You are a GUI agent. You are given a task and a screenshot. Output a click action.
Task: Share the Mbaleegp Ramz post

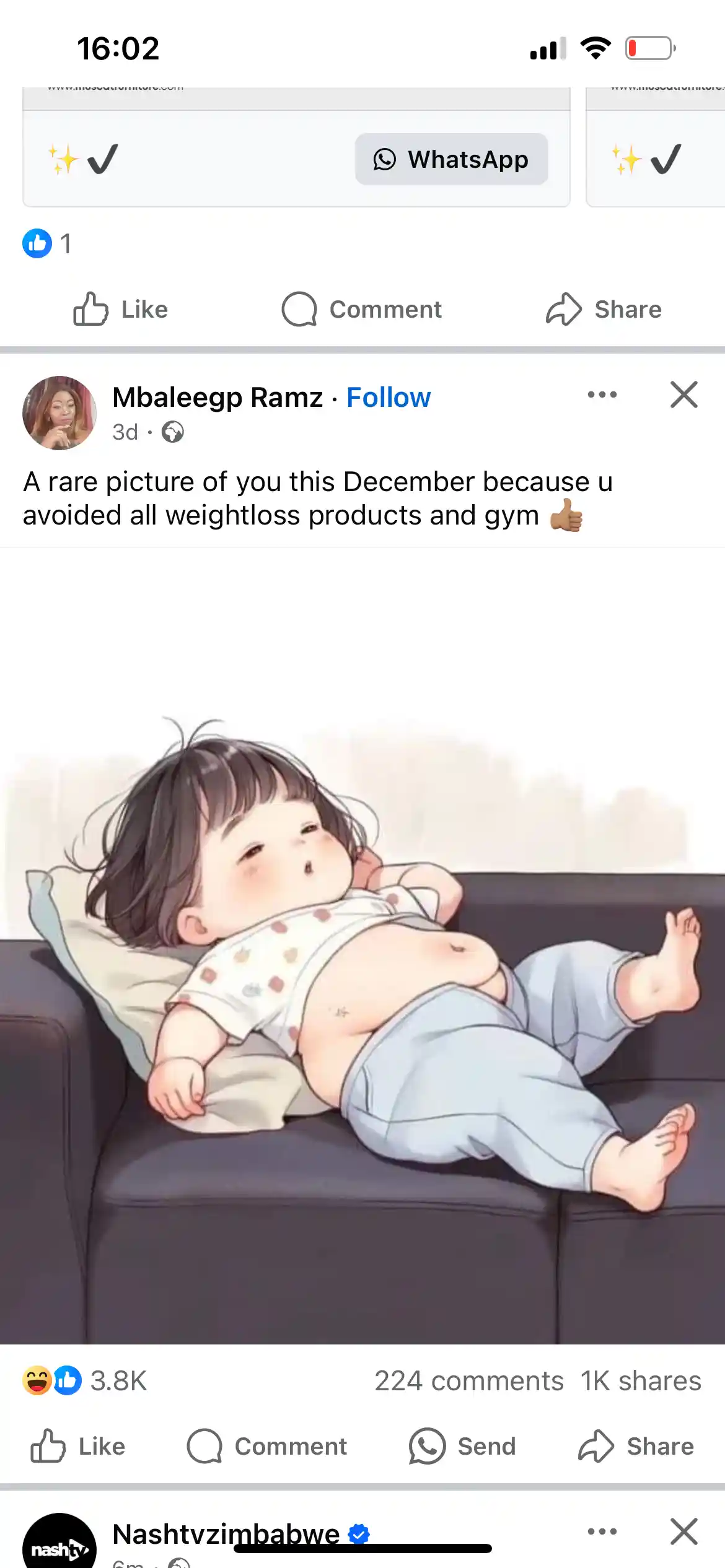[636, 1447]
